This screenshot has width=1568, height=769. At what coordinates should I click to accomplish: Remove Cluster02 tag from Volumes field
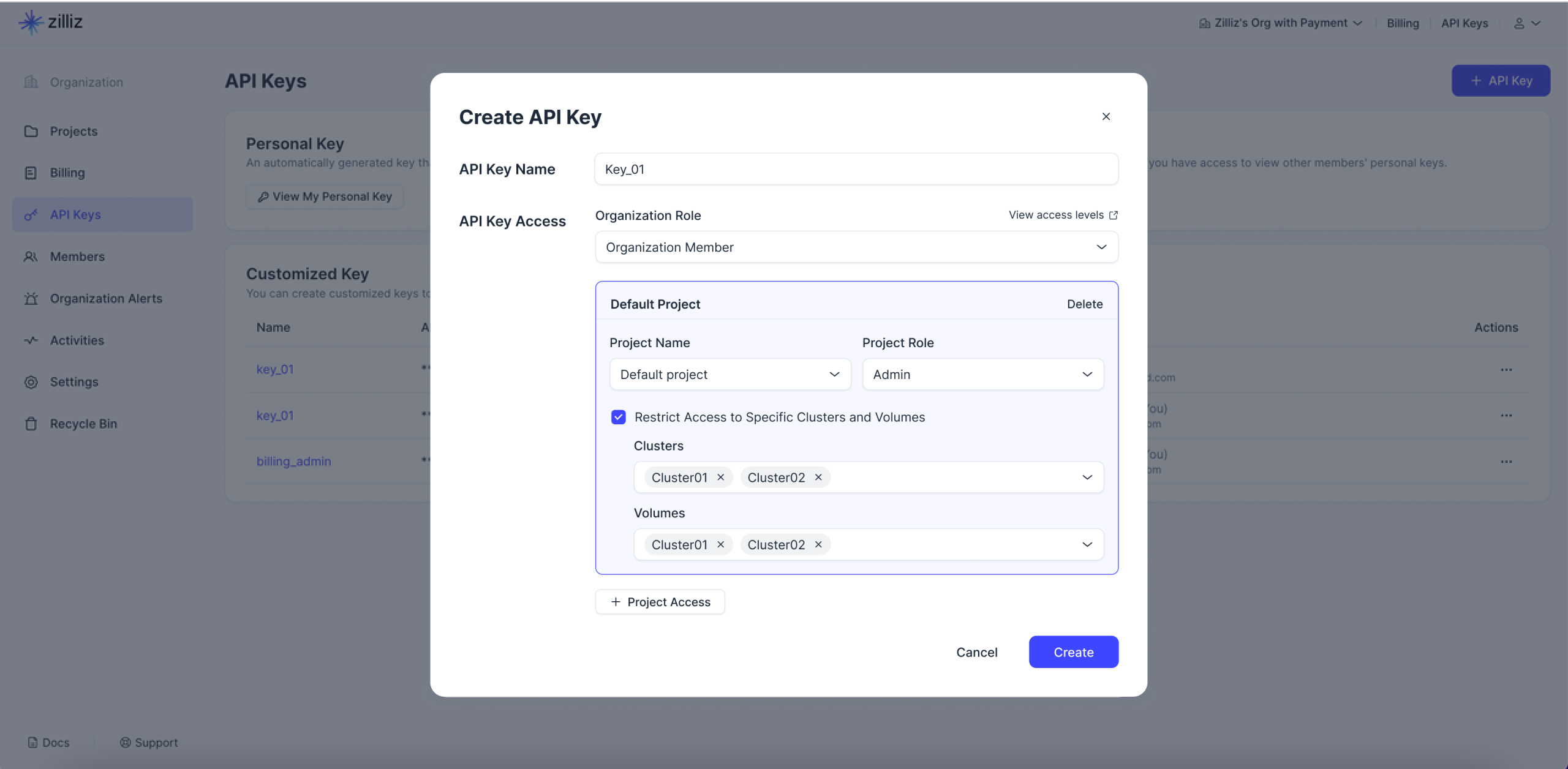tap(818, 545)
